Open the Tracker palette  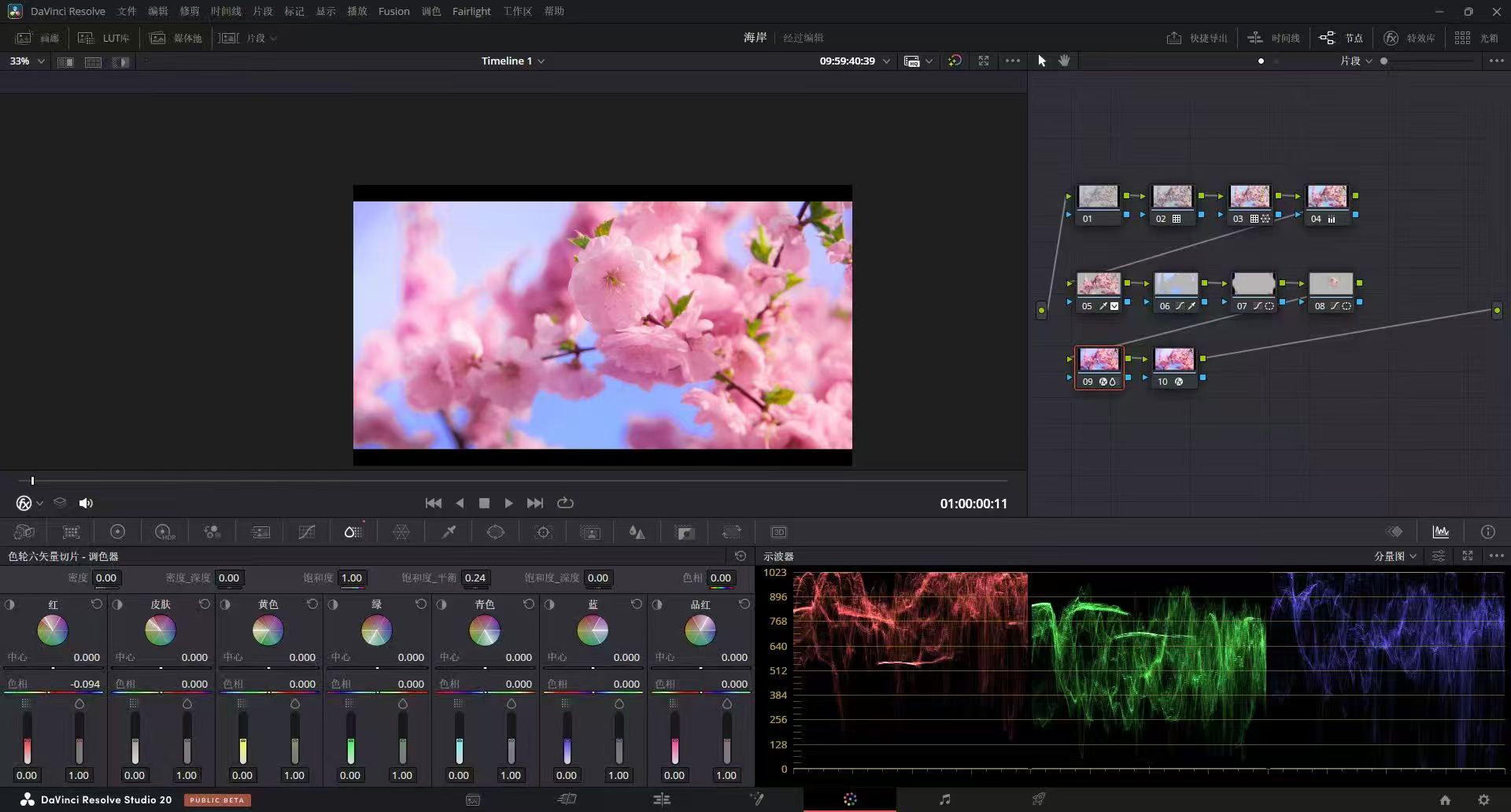[543, 533]
